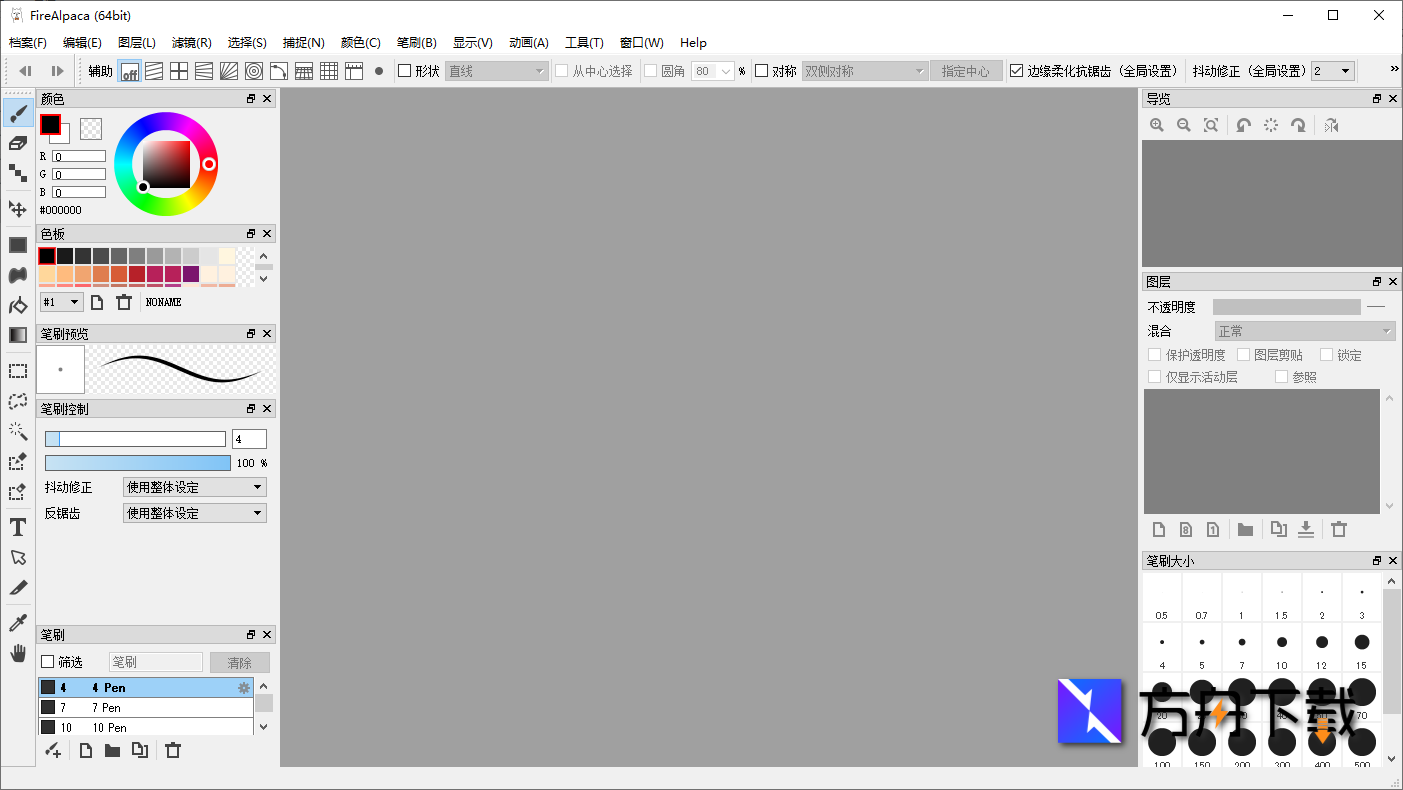The height and width of the screenshot is (790, 1403).
Task: Toggle the 保护透明度 option
Action: 1155,354
